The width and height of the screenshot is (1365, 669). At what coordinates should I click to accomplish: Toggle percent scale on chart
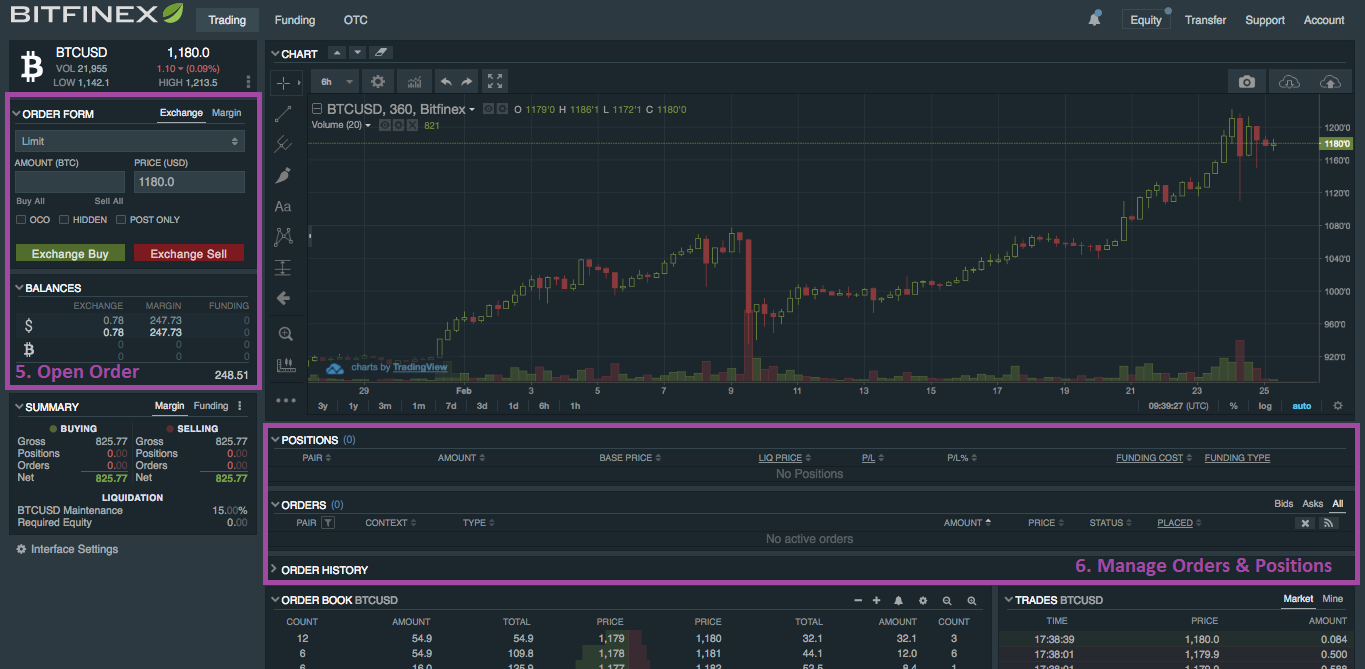click(x=1233, y=406)
